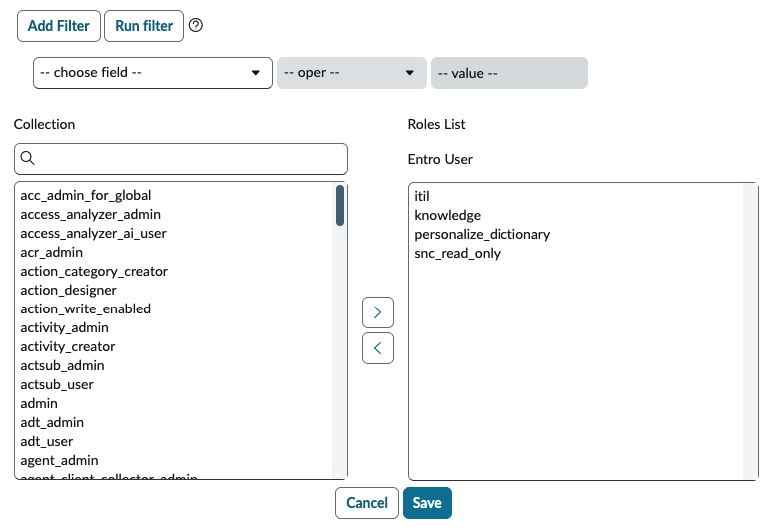This screenshot has height=532, width=772.
Task: Select access_analyzer_ai_user role
Action: pos(94,233)
